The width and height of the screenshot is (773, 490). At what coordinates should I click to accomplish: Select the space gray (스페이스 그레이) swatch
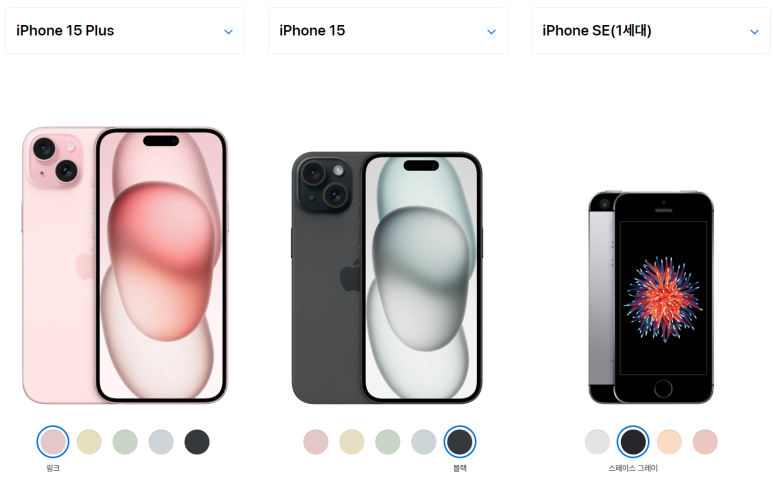coord(633,442)
